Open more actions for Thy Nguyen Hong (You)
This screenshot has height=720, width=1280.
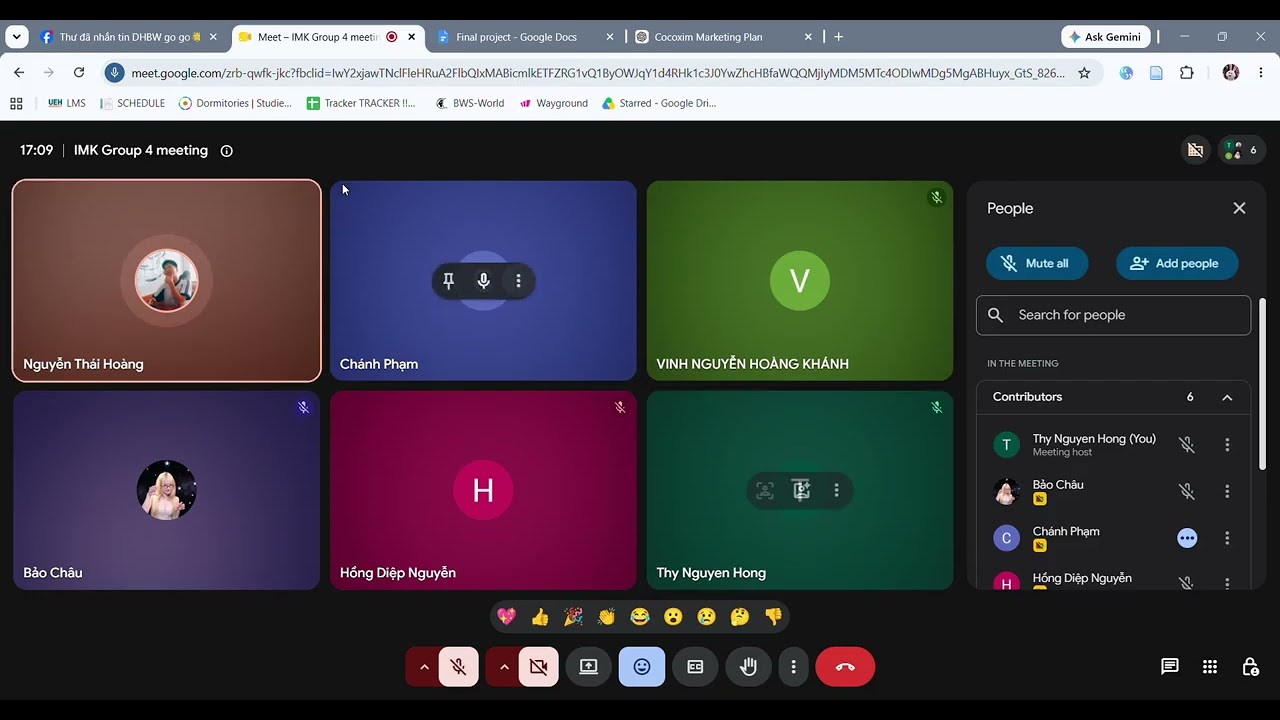1227,445
